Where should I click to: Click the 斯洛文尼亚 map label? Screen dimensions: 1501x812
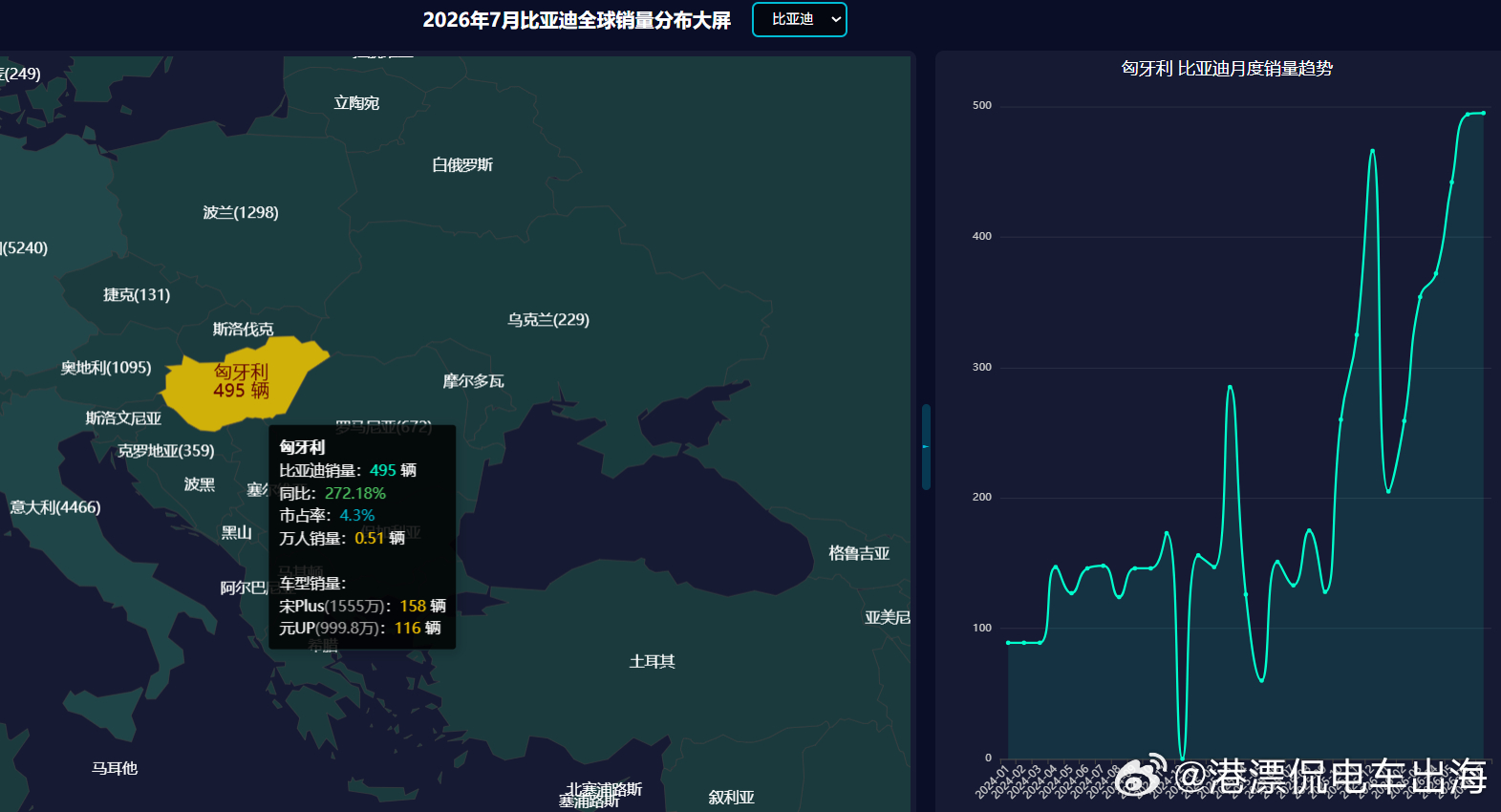point(123,418)
